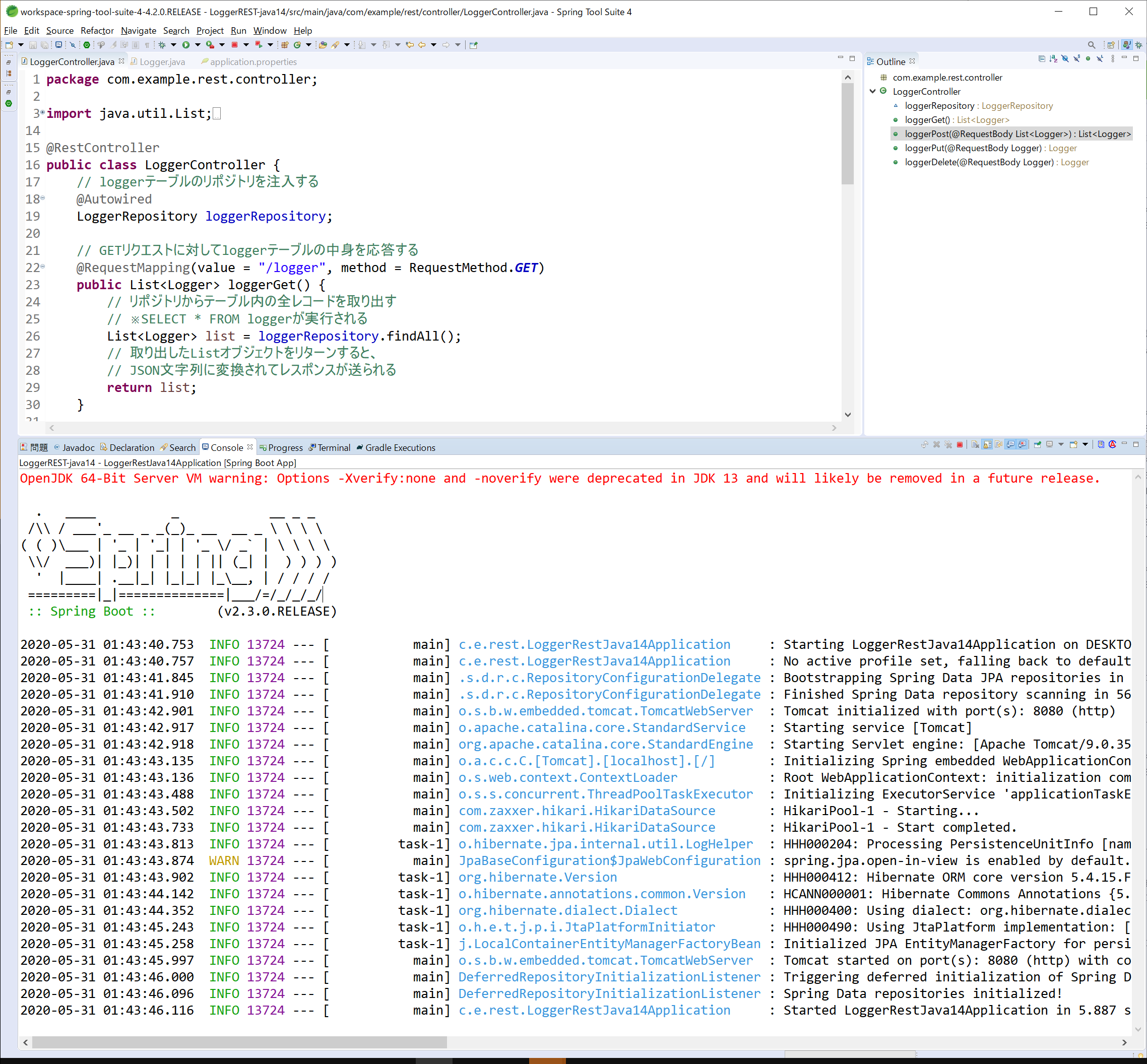Switch to the application.properties tab
Viewport: 1147px width, 1064px height.
[x=249, y=61]
